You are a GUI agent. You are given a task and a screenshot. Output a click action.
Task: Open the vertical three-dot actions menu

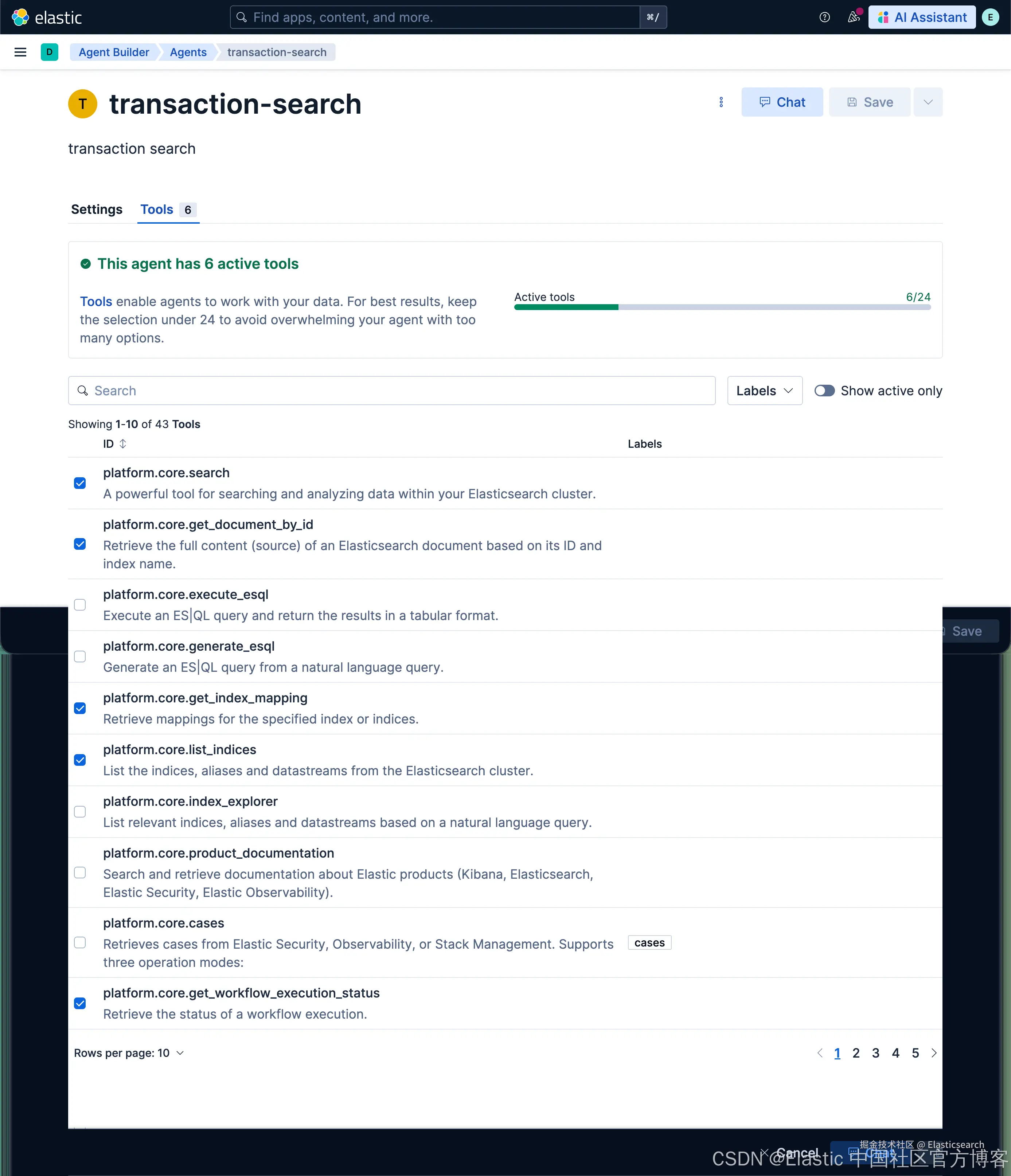(x=721, y=102)
